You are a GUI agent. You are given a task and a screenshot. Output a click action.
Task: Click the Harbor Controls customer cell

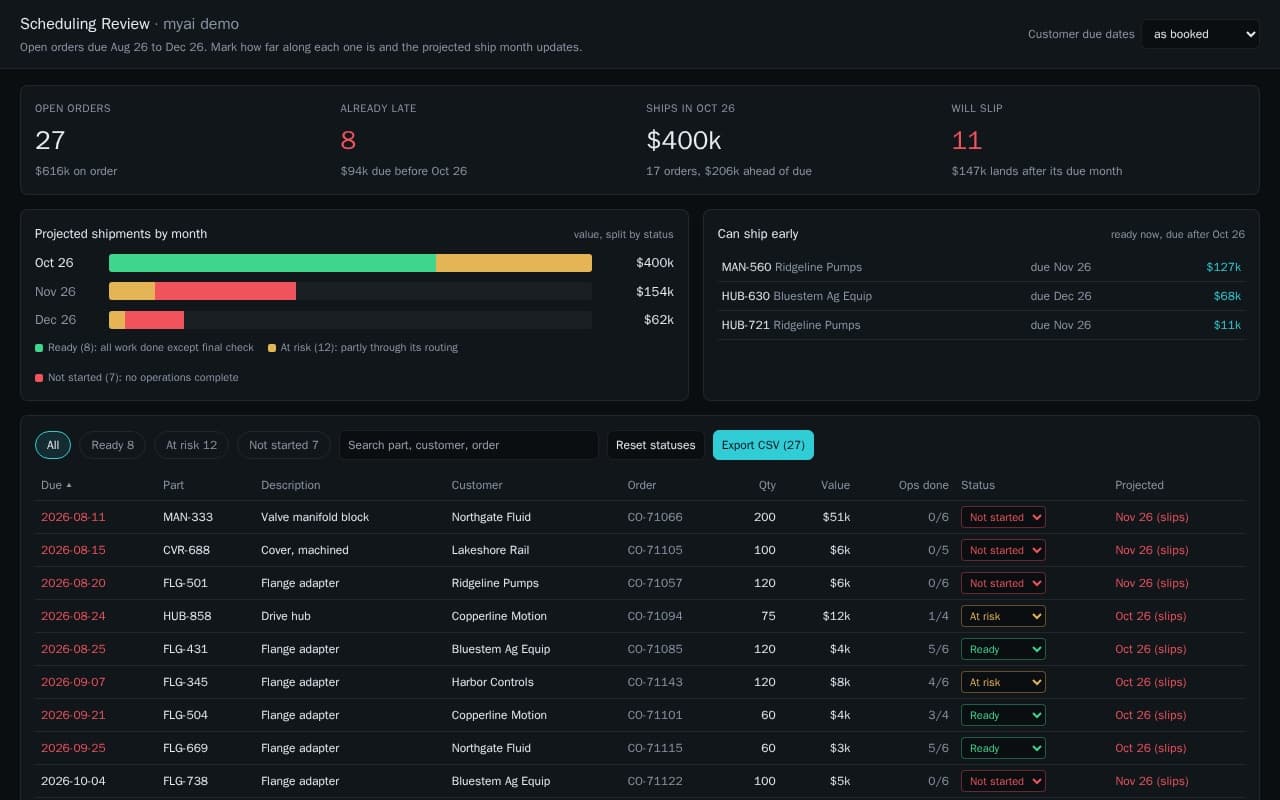pyautogui.click(x=493, y=682)
